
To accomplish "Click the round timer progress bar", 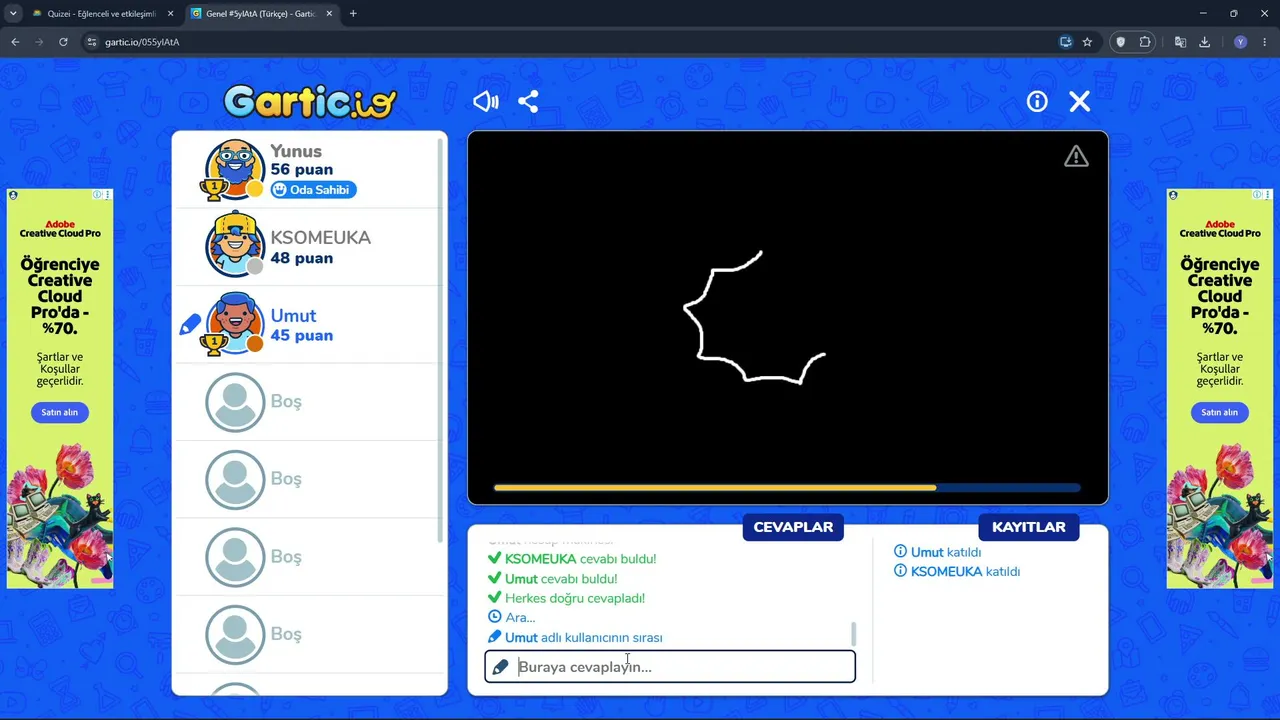I will coord(787,488).
